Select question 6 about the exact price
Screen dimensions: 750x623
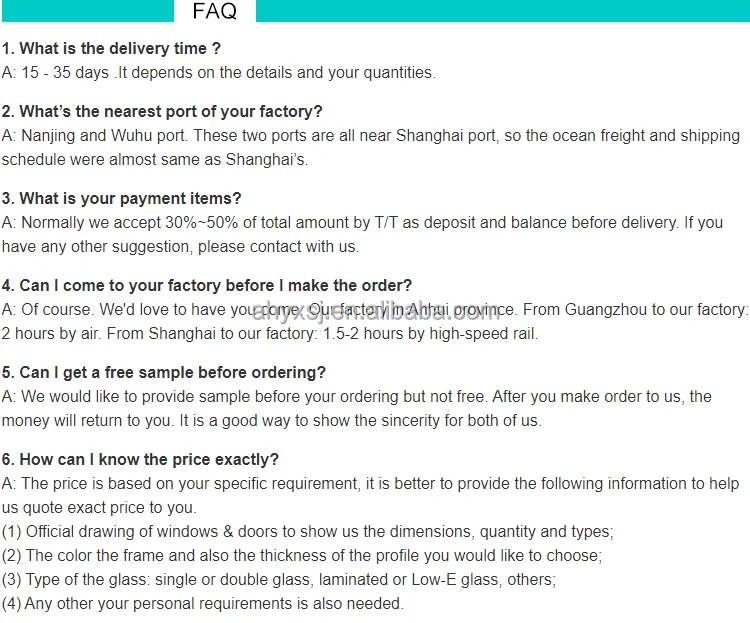point(140,459)
